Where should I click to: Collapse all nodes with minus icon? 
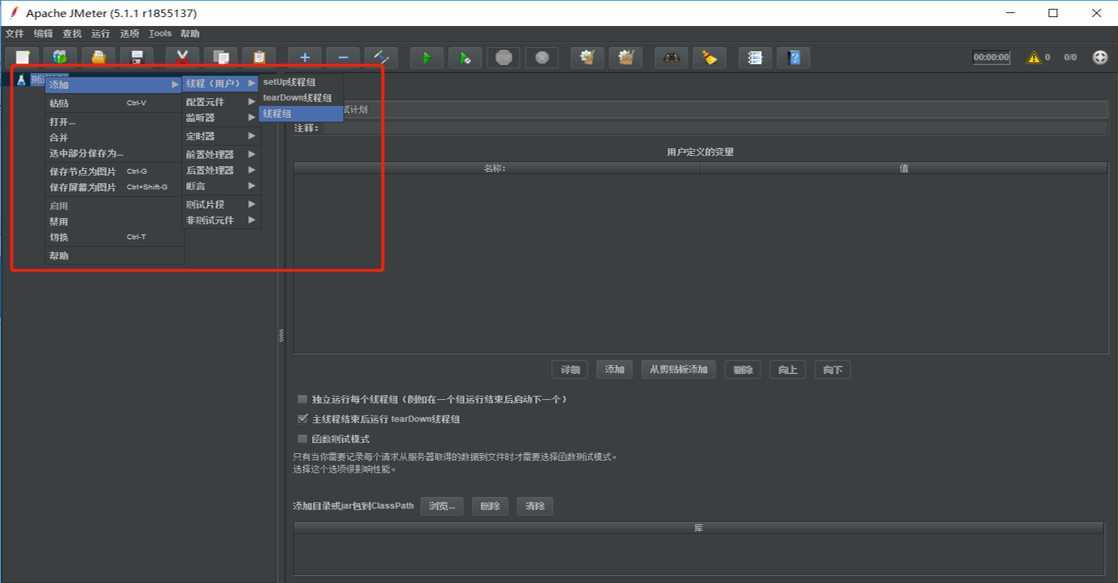[x=344, y=58]
